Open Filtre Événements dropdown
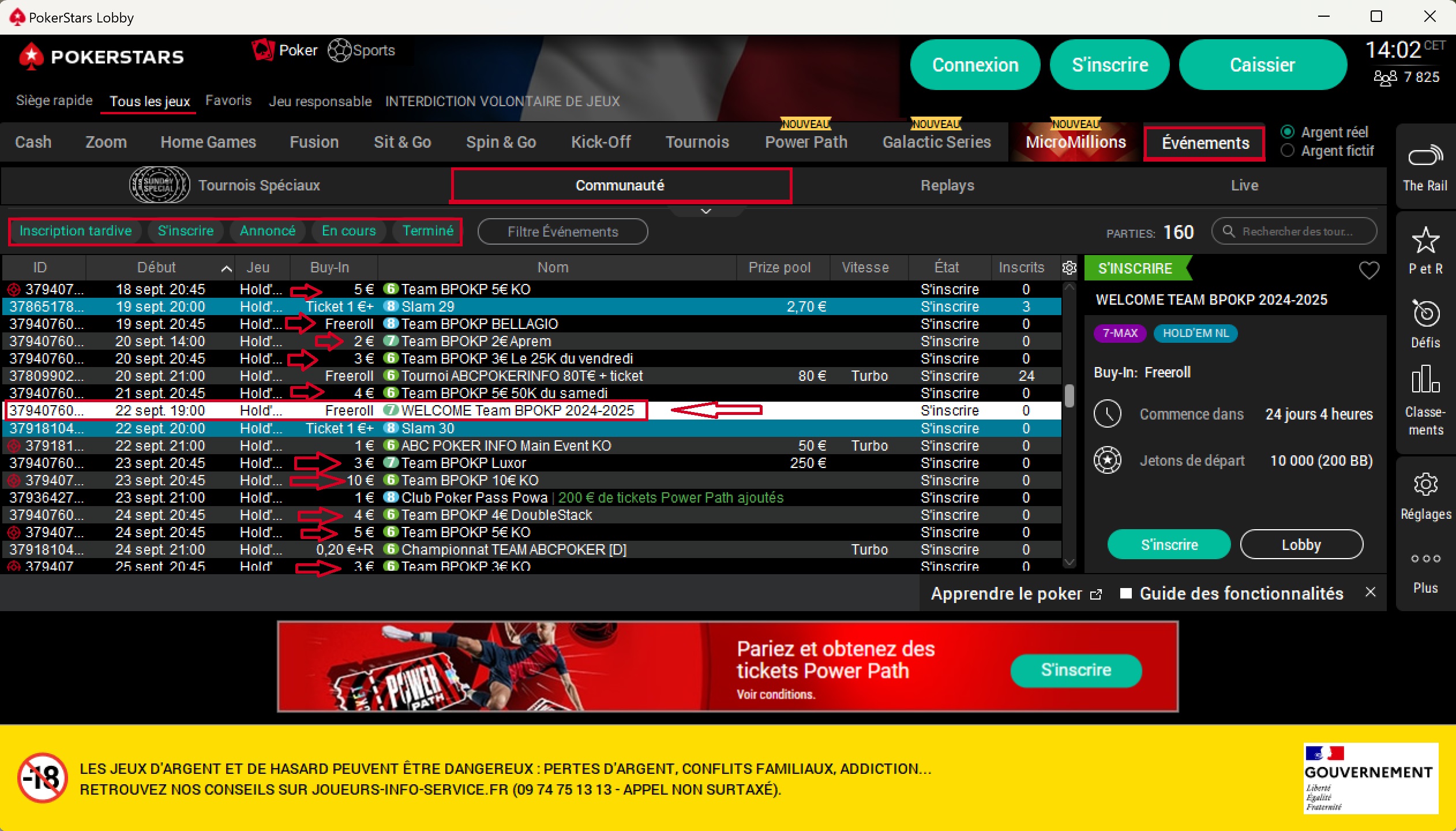Viewport: 1456px width, 831px height. click(562, 231)
